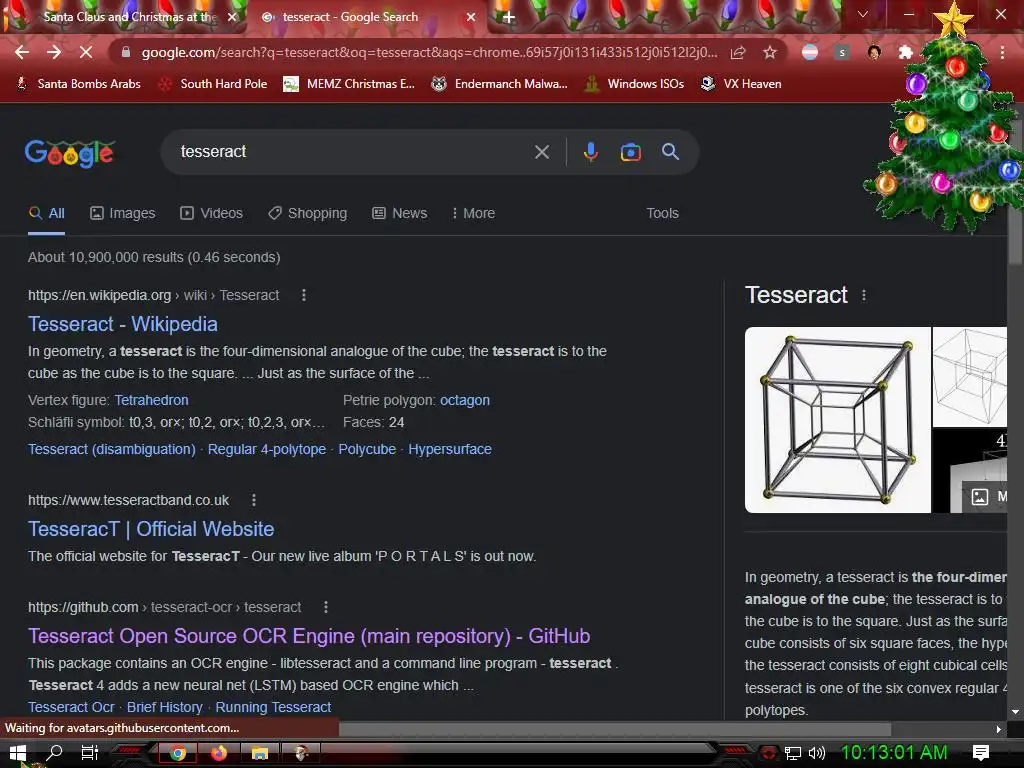Open the notification center icon

click(x=981, y=753)
